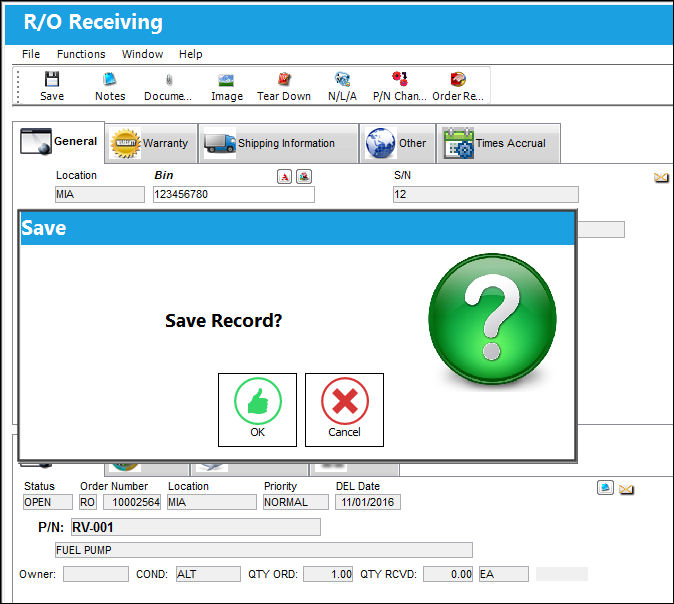Click the second small icon beside Bin
This screenshot has height=604, width=674.
pyautogui.click(x=304, y=176)
